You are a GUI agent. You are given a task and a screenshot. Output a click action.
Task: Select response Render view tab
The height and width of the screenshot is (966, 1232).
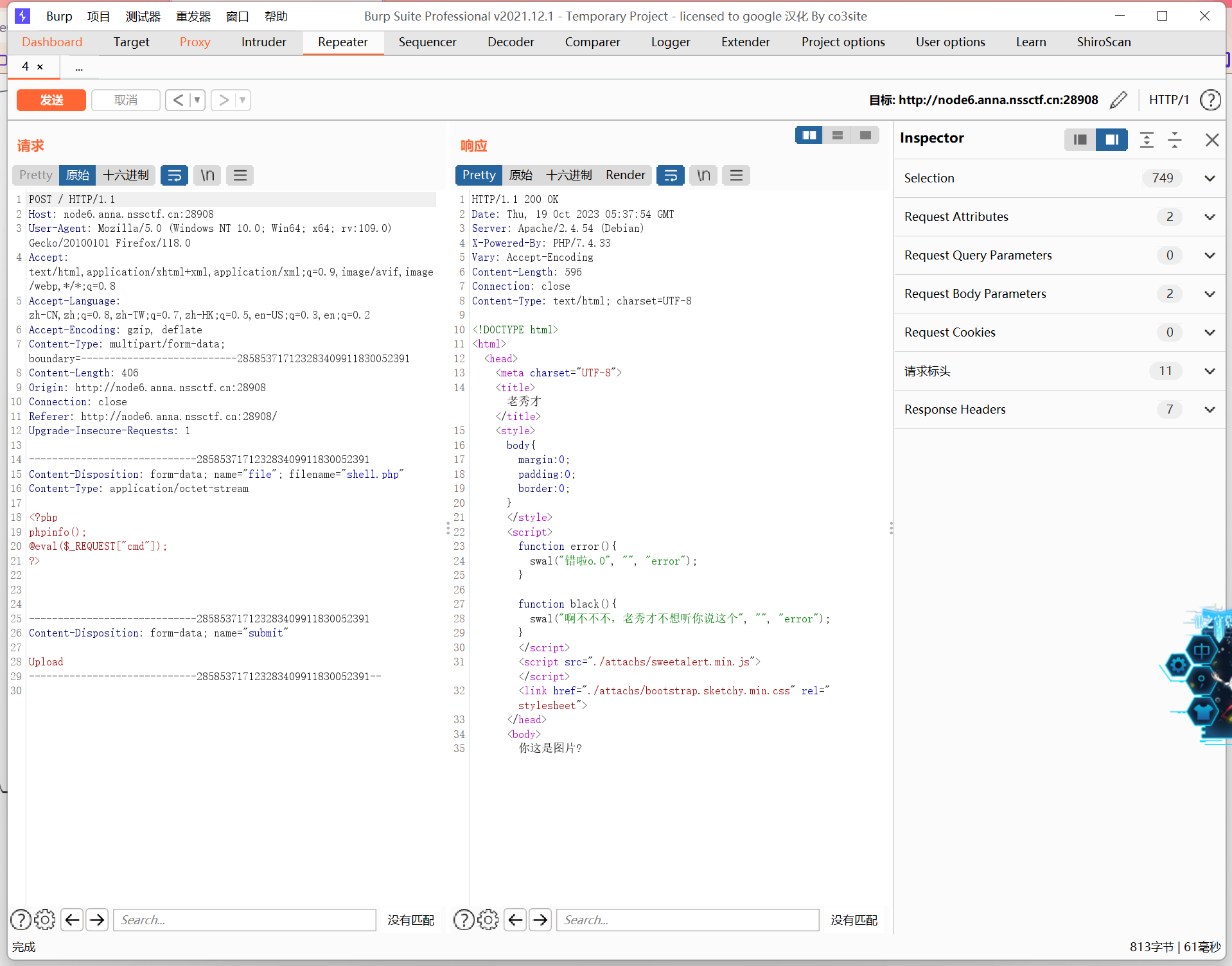tap(625, 175)
